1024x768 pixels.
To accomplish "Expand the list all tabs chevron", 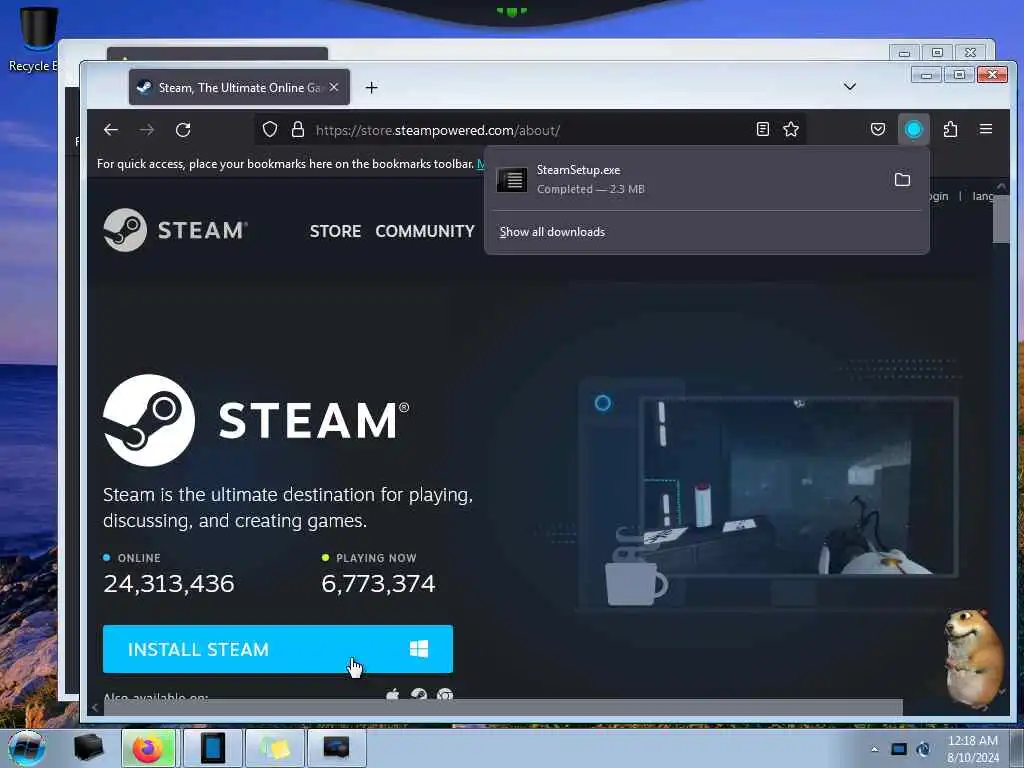I will tap(850, 86).
